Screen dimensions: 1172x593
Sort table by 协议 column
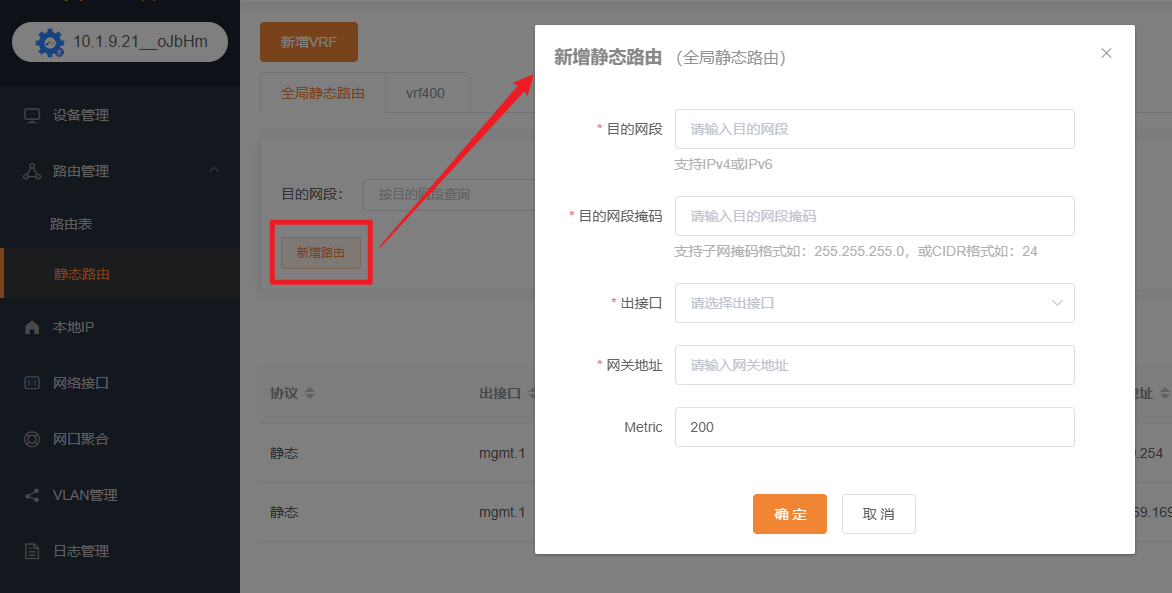[x=310, y=394]
